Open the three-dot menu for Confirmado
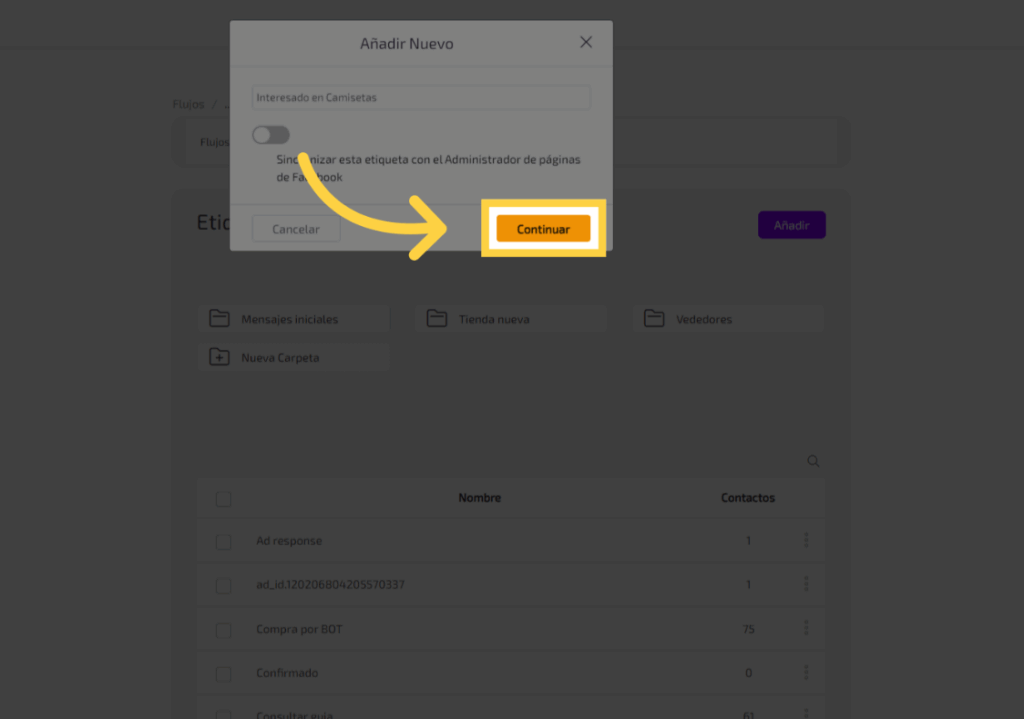1024x719 pixels. [806, 673]
